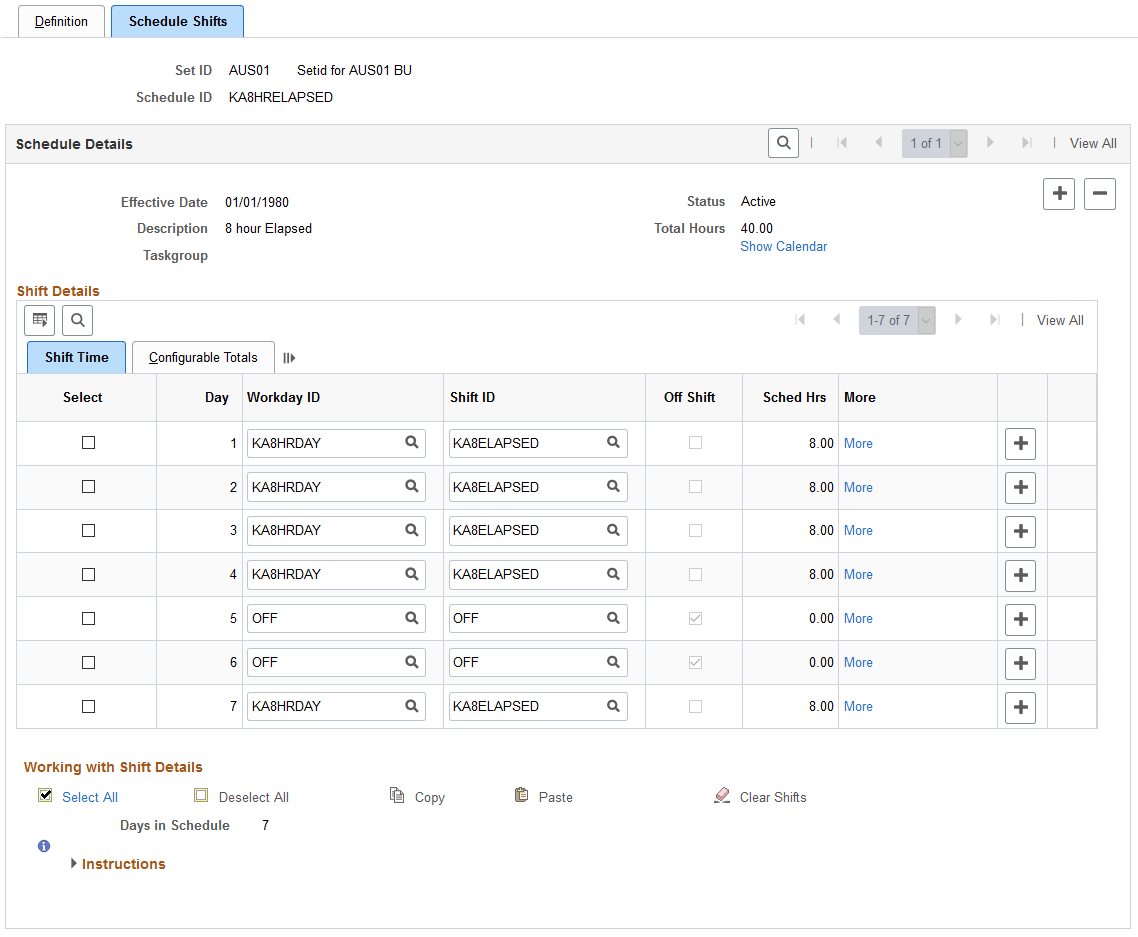1138x937 pixels.
Task: Check the Select checkbox for Day 5
Action: tap(87, 618)
